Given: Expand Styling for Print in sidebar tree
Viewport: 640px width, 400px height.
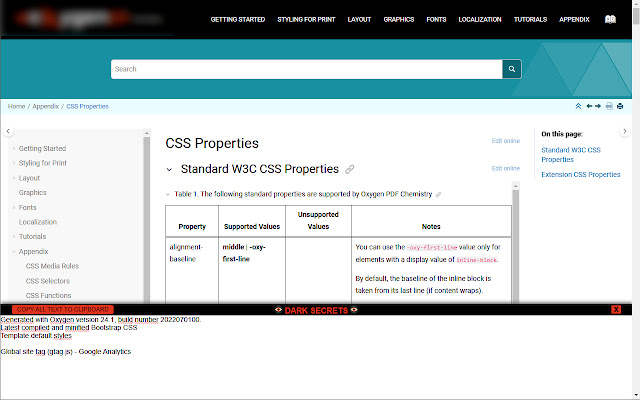Looking at the screenshot, I should pos(13,163).
